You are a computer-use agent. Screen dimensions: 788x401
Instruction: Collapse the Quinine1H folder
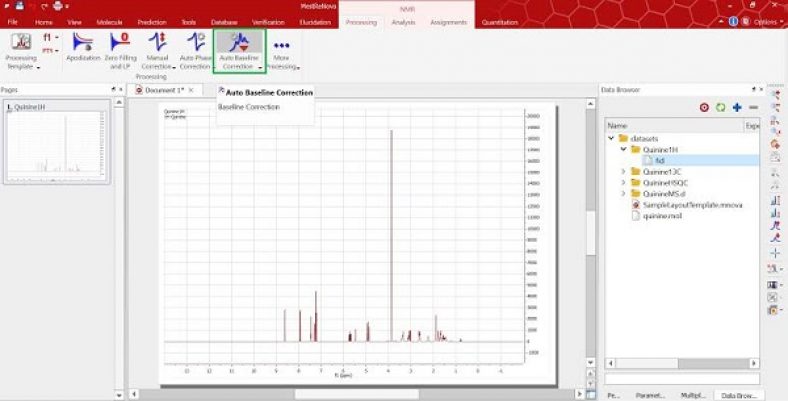pos(623,149)
